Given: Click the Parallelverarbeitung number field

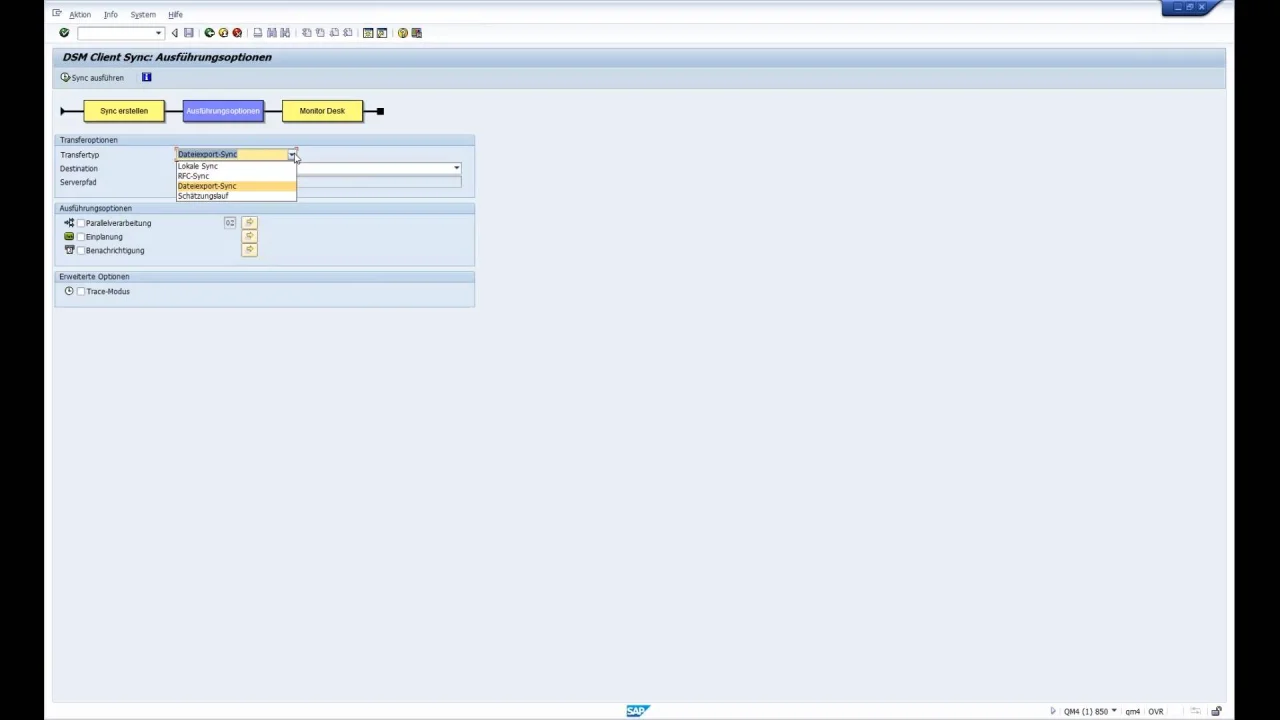Looking at the screenshot, I should coord(230,223).
